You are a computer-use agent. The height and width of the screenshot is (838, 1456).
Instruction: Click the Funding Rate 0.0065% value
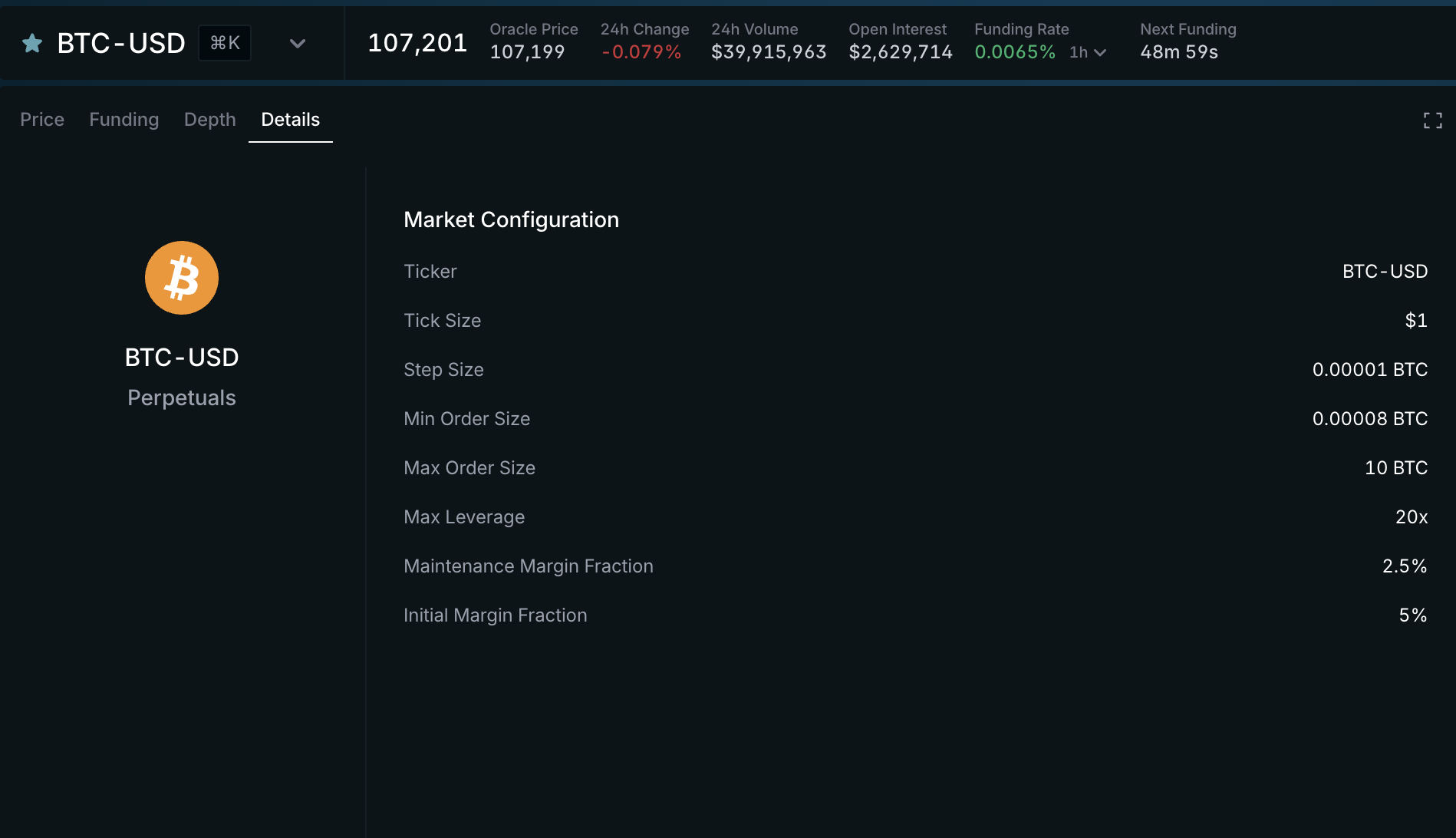click(x=1015, y=52)
